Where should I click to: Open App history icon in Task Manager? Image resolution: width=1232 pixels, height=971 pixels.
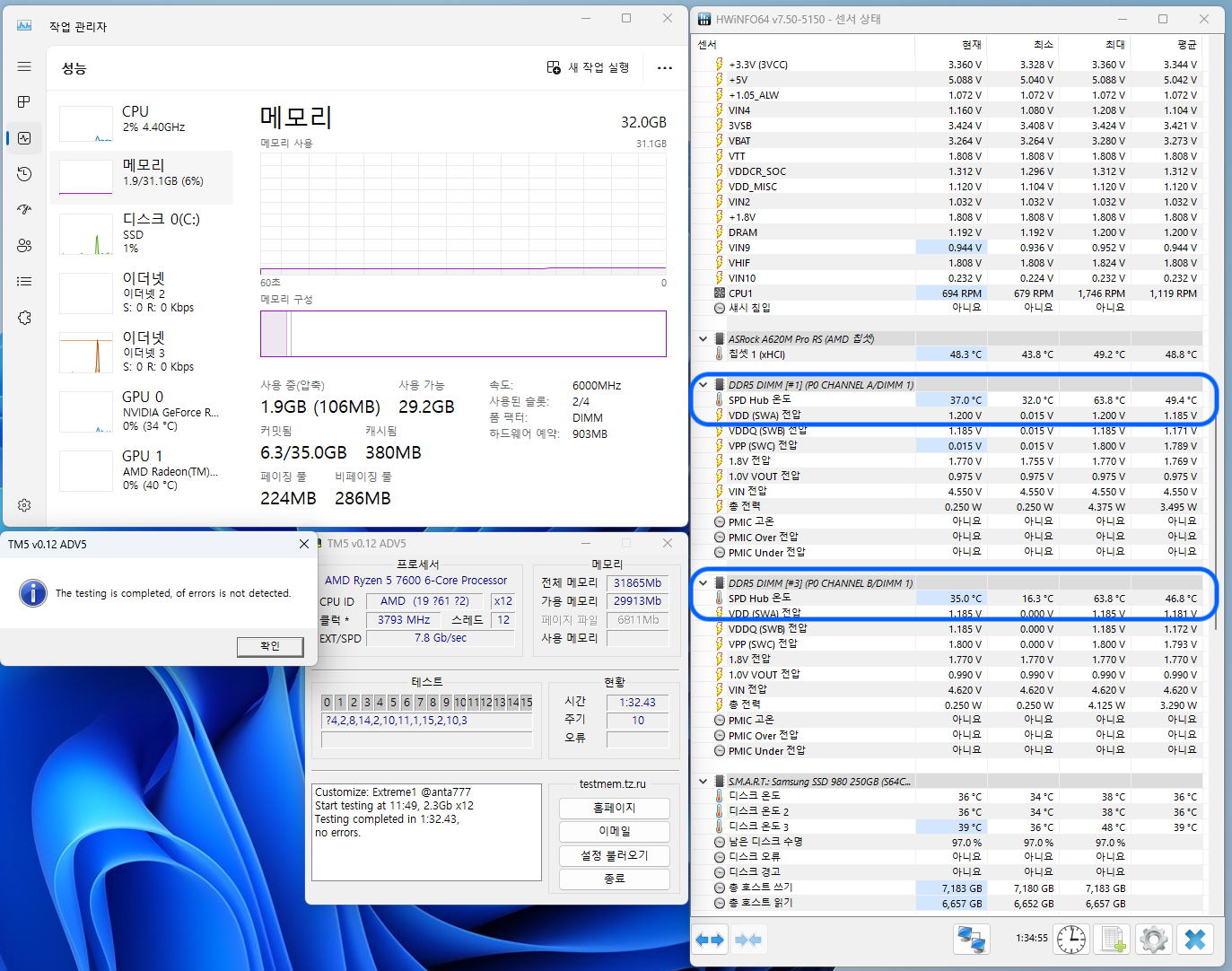(x=24, y=174)
